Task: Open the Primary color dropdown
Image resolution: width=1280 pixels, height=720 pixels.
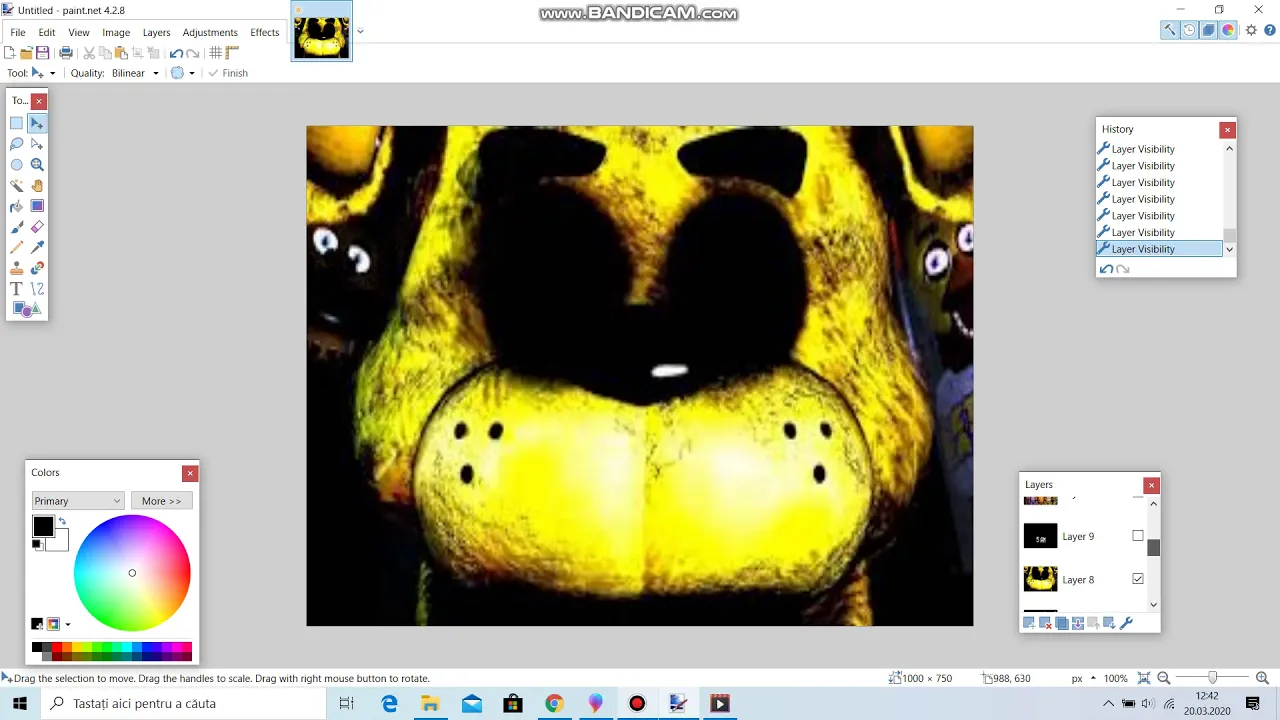Action: pyautogui.click(x=77, y=501)
